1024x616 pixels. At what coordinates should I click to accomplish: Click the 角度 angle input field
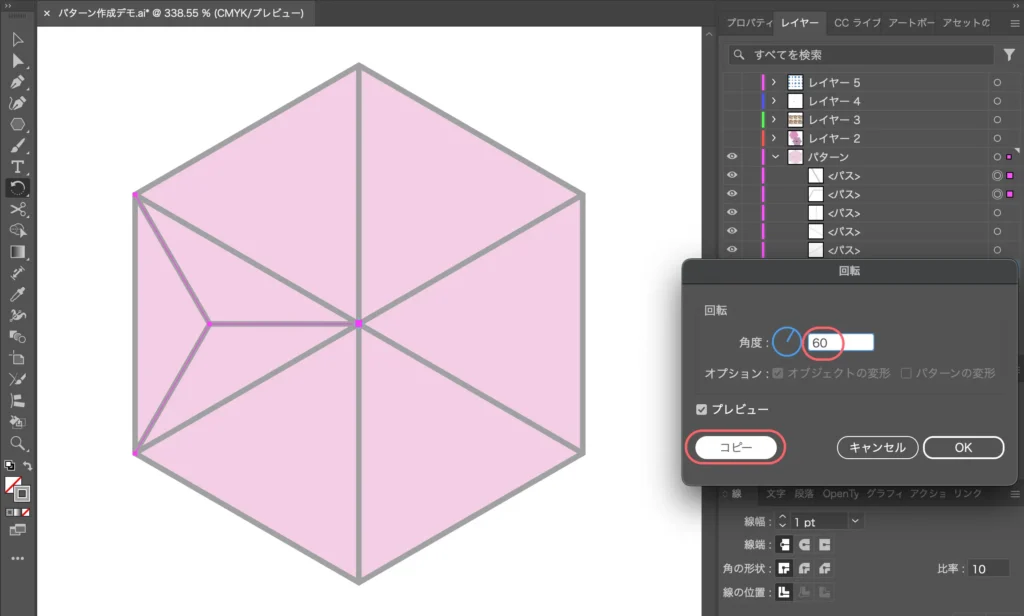(840, 343)
